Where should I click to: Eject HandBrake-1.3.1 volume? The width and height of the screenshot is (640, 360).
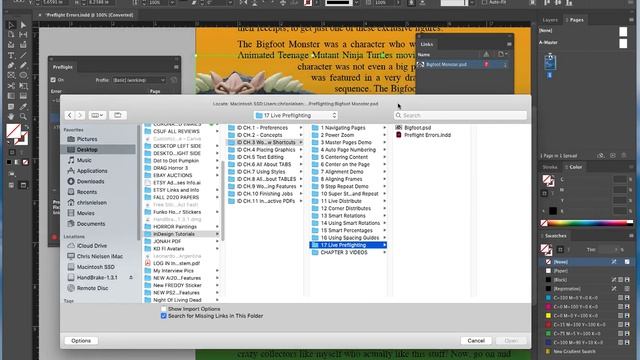coord(131,278)
